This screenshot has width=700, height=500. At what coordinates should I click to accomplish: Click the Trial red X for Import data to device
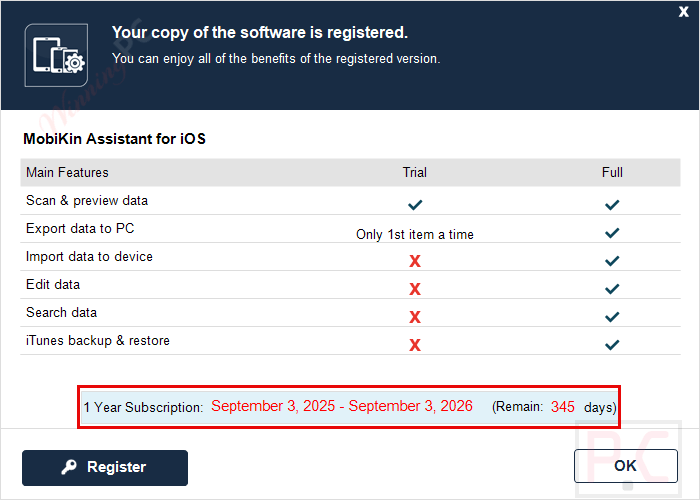(x=415, y=261)
